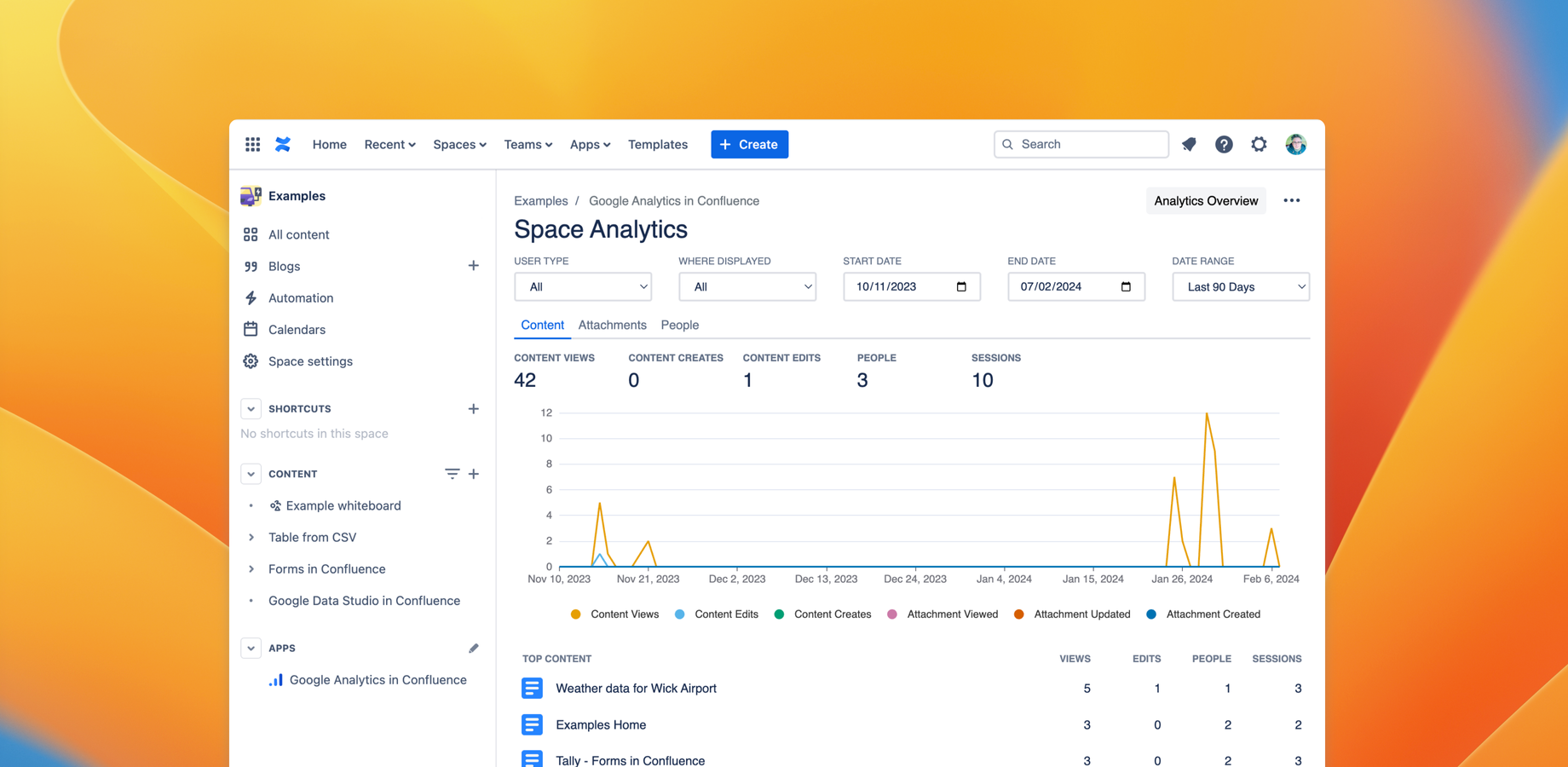Open the settings gear icon

1259,144
